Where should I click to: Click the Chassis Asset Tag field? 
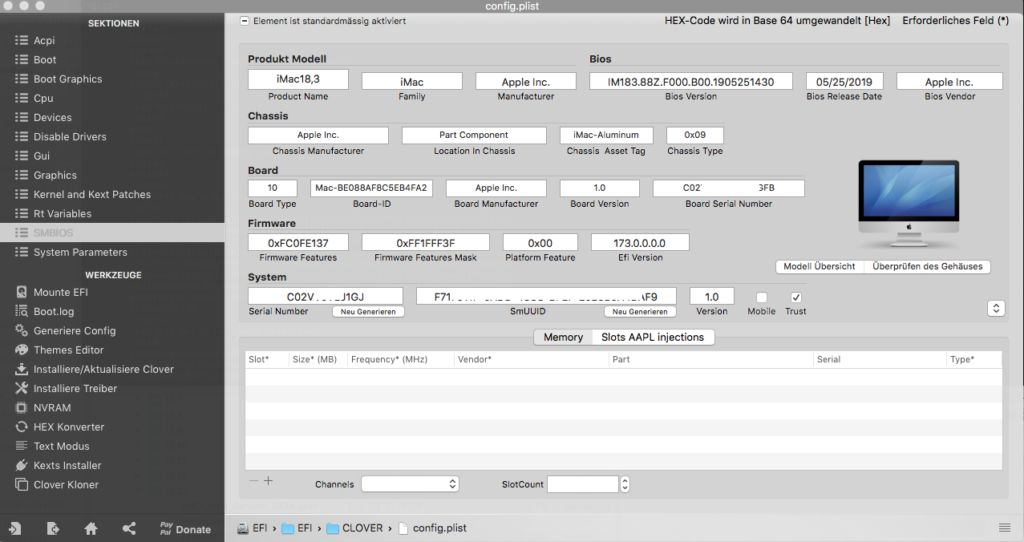(606, 135)
